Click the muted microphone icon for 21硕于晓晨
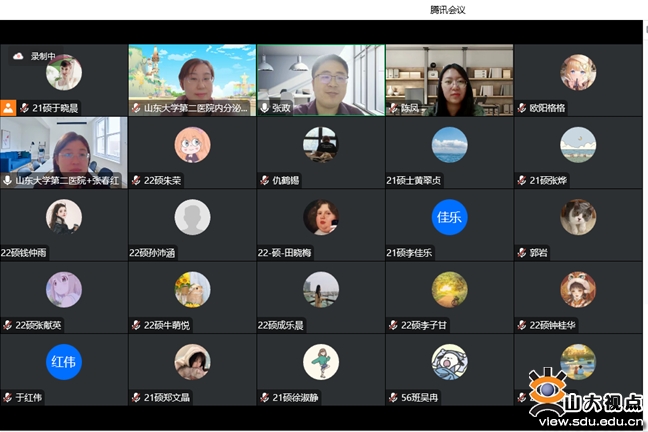Screen dimensions: 648x432 (x=24, y=107)
